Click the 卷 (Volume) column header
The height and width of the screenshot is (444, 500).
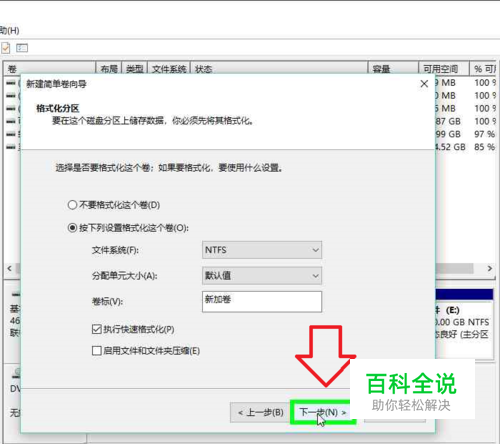50,69
